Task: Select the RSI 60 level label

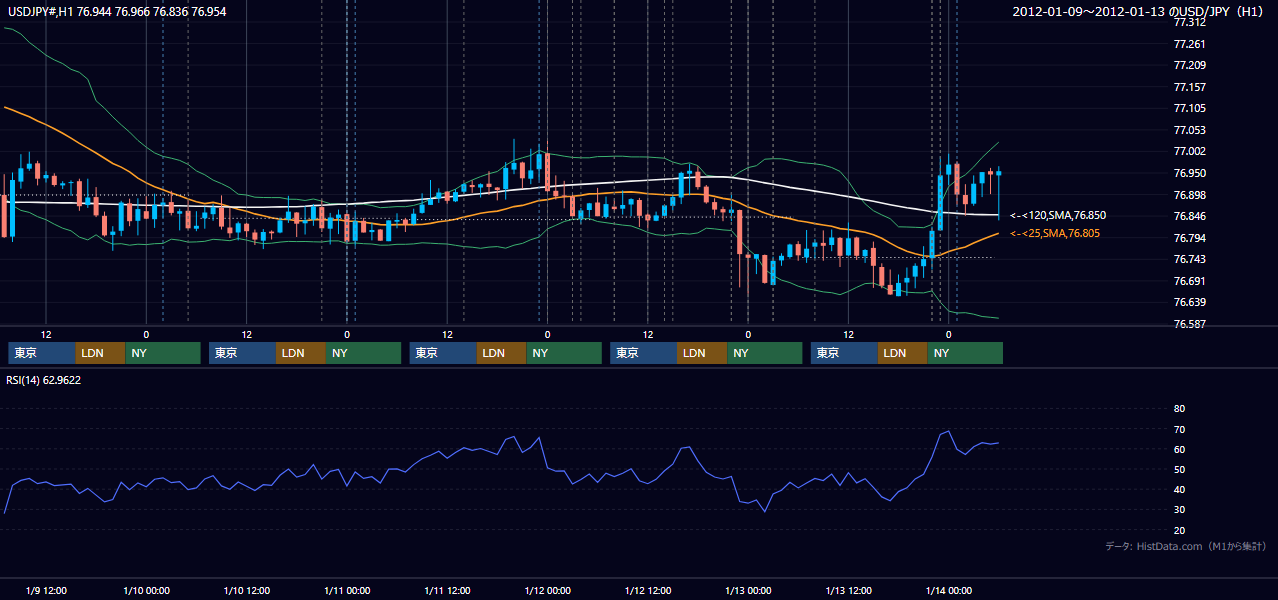Action: point(1179,449)
